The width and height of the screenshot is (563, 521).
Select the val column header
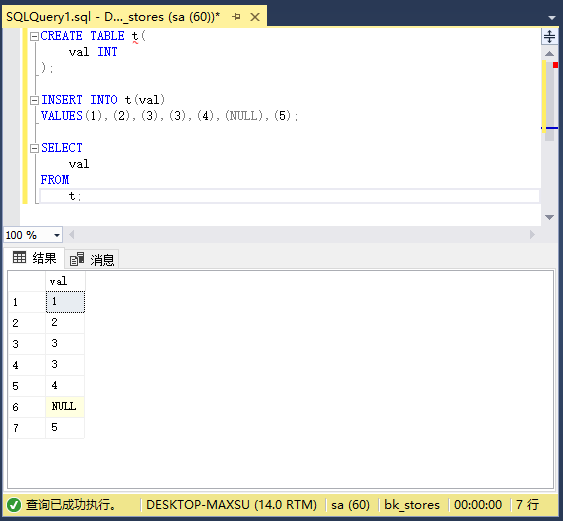coord(65,281)
